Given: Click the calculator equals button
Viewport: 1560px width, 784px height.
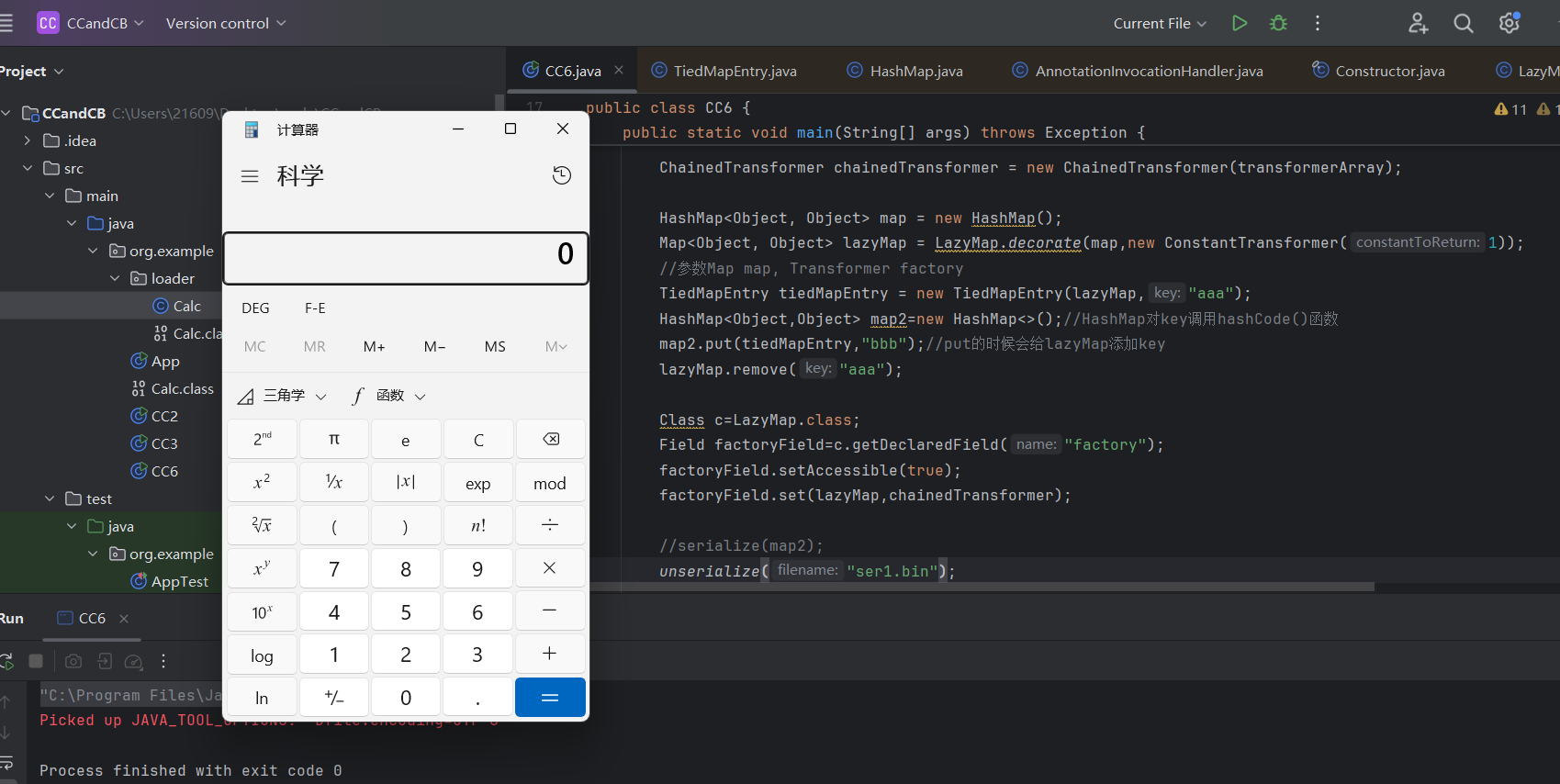Looking at the screenshot, I should coord(550,698).
